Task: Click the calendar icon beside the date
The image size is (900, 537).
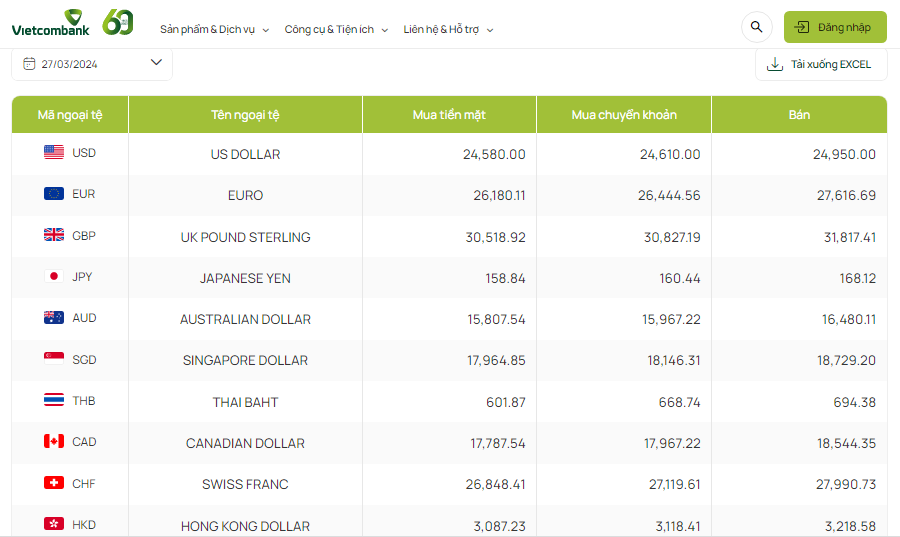Action: 29,63
